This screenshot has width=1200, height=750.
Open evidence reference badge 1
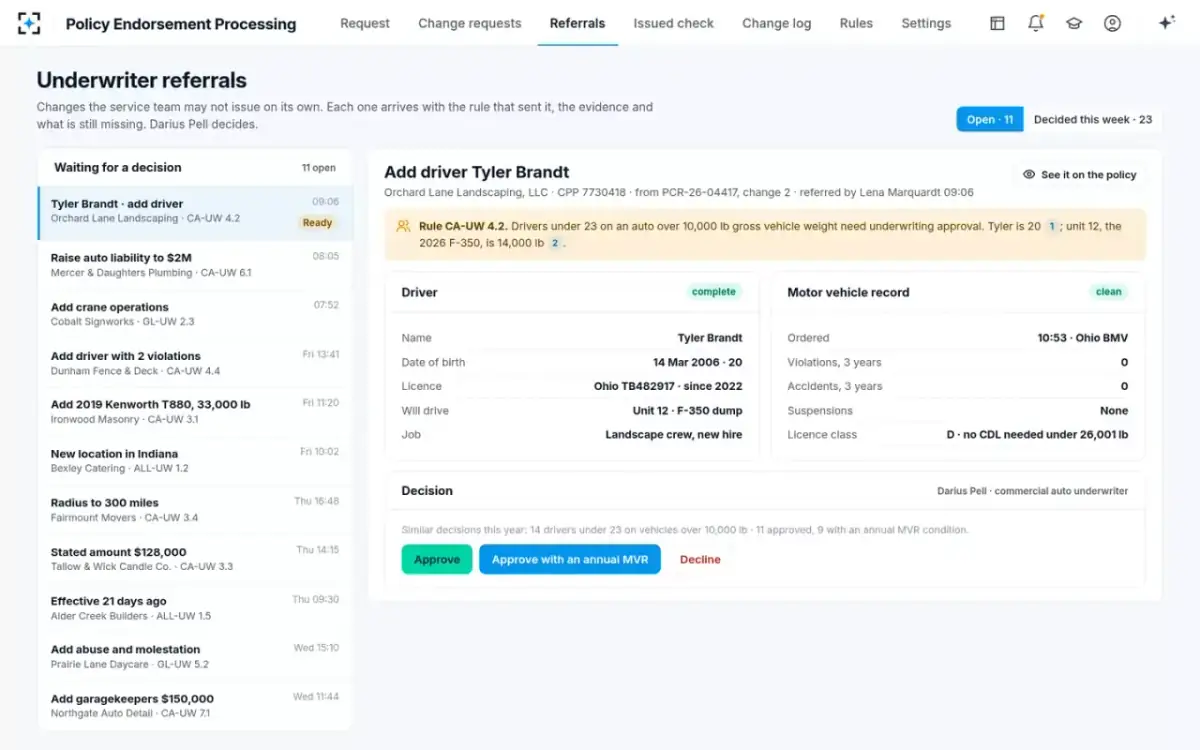click(x=1052, y=227)
